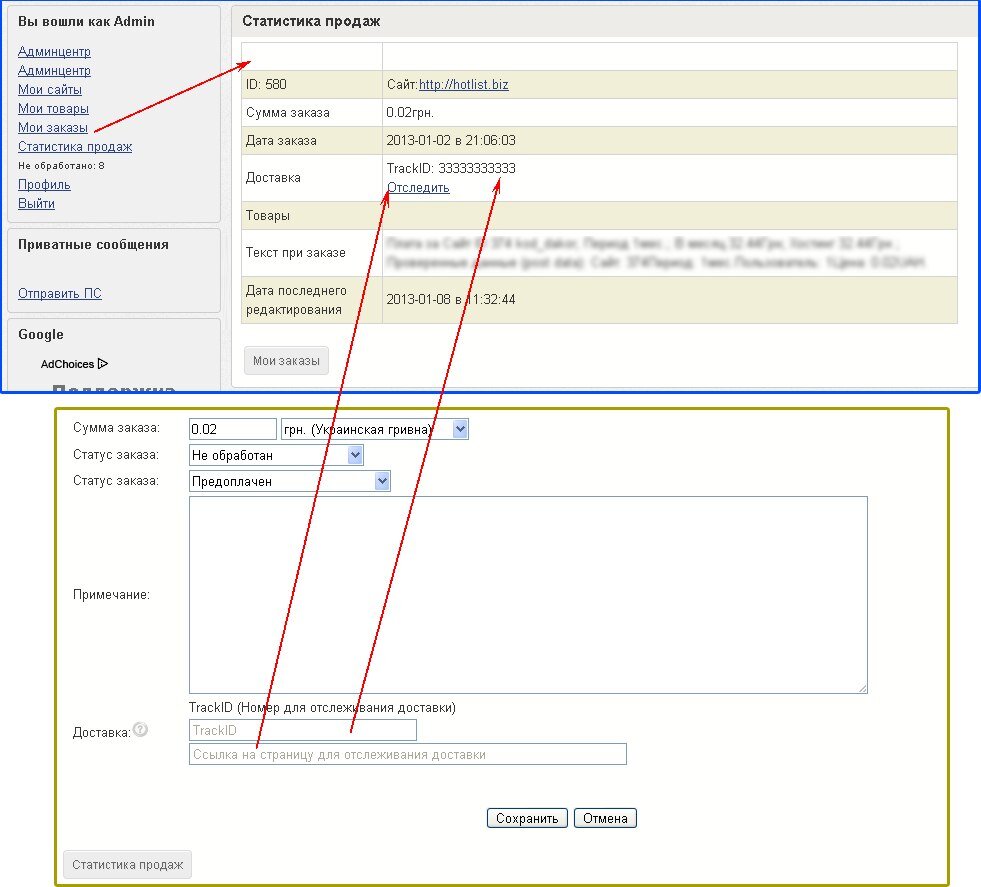This screenshot has width=981, height=887.
Task: Open the Мои сайты sidebar link
Action: (x=50, y=90)
